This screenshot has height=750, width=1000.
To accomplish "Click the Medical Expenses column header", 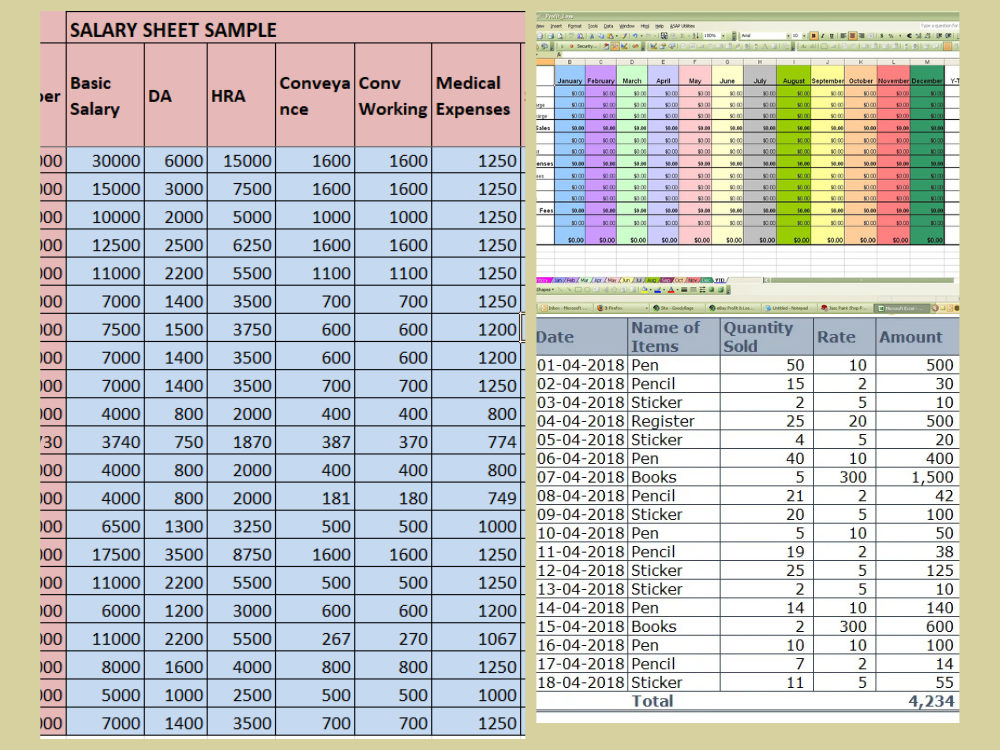I will click(476, 96).
